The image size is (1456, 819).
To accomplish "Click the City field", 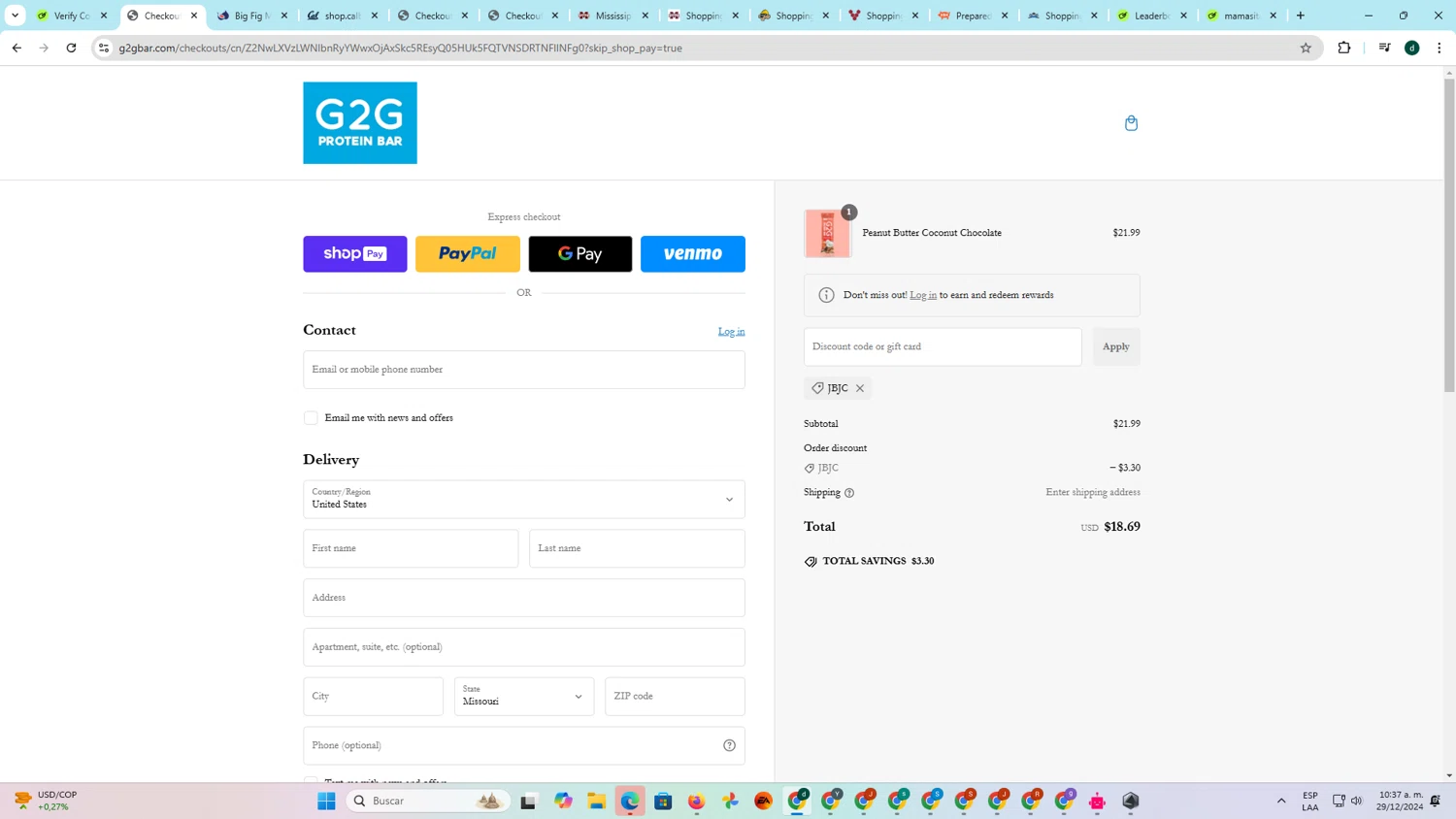I will click(x=373, y=696).
